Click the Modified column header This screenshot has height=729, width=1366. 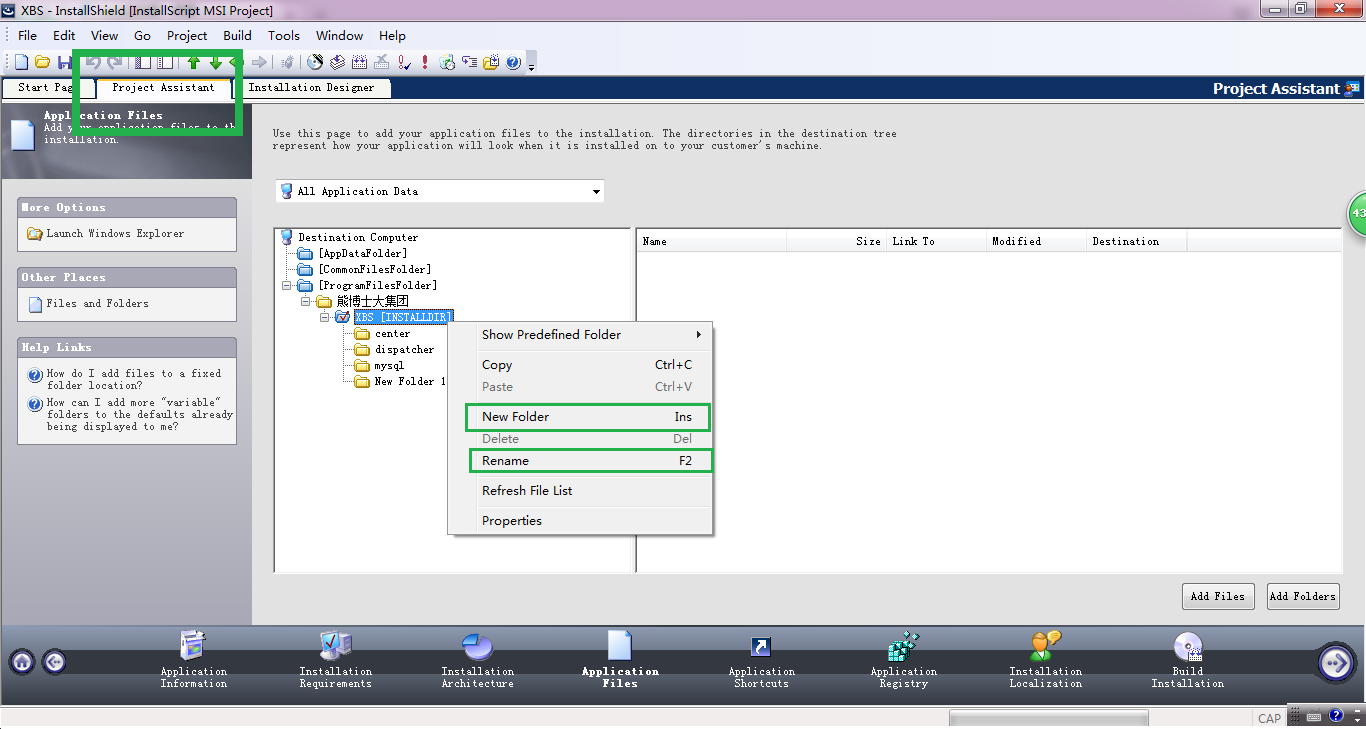[x=1036, y=241]
